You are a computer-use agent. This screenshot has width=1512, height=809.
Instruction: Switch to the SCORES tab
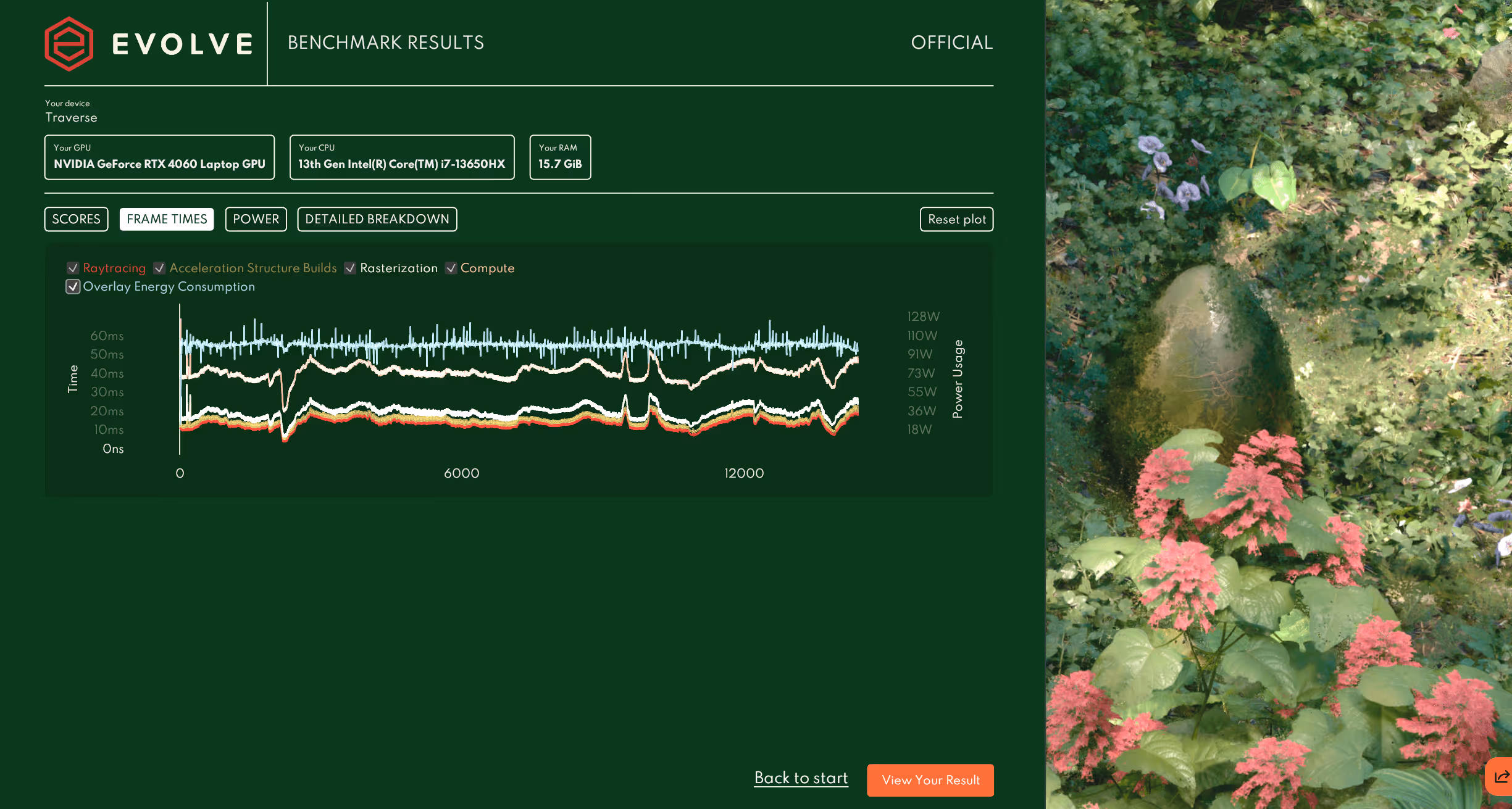click(77, 219)
